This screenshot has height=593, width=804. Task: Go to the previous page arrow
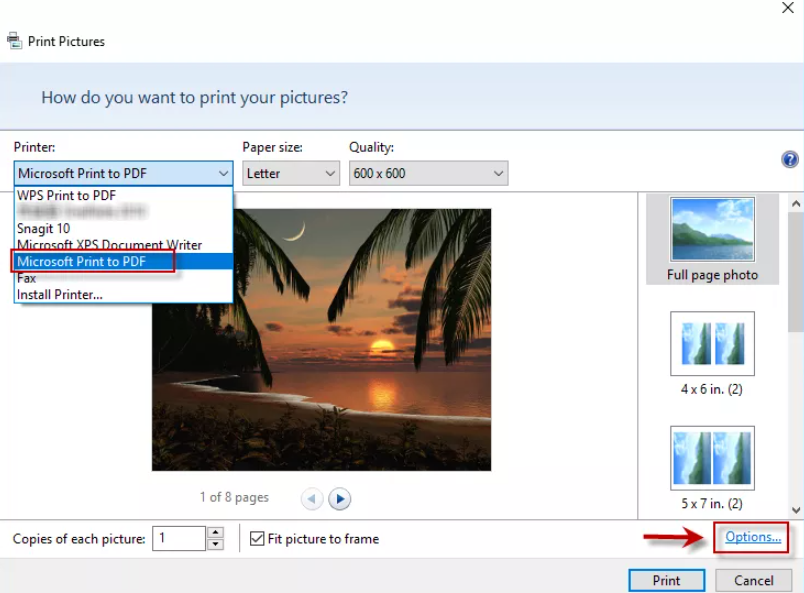[x=311, y=498]
